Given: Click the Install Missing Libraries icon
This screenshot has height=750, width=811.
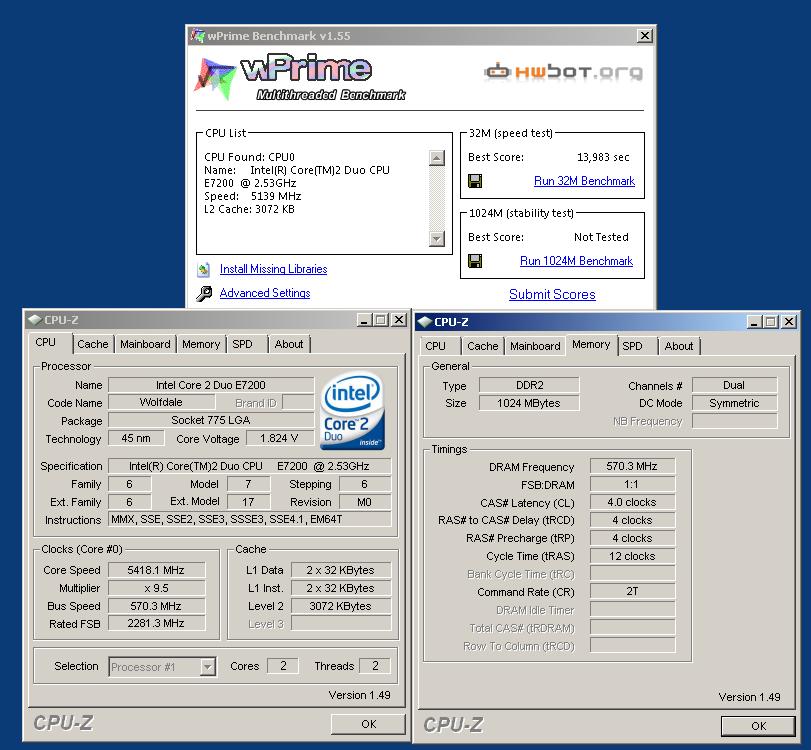Looking at the screenshot, I should (204, 269).
